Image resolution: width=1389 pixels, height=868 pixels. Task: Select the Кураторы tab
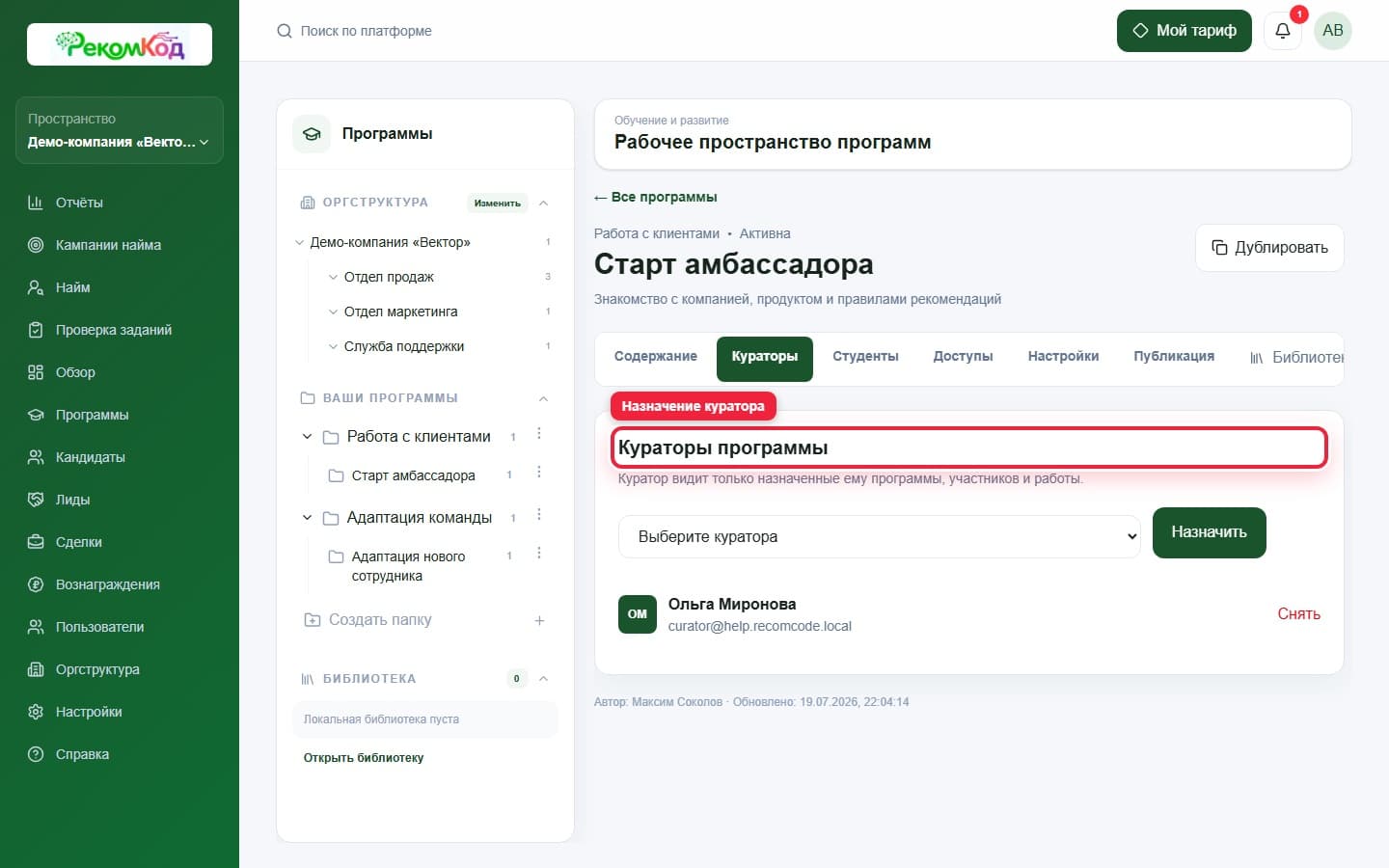[765, 359]
